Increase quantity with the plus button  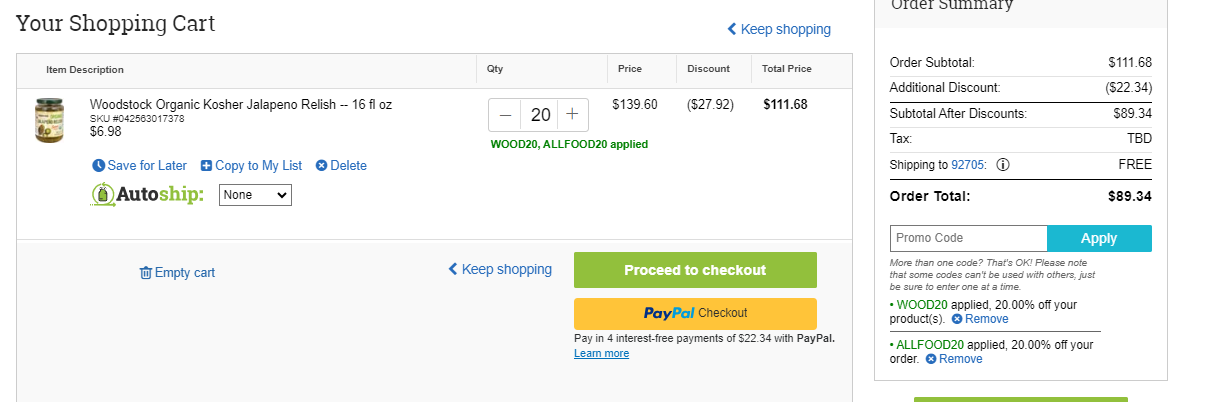pyautogui.click(x=572, y=115)
